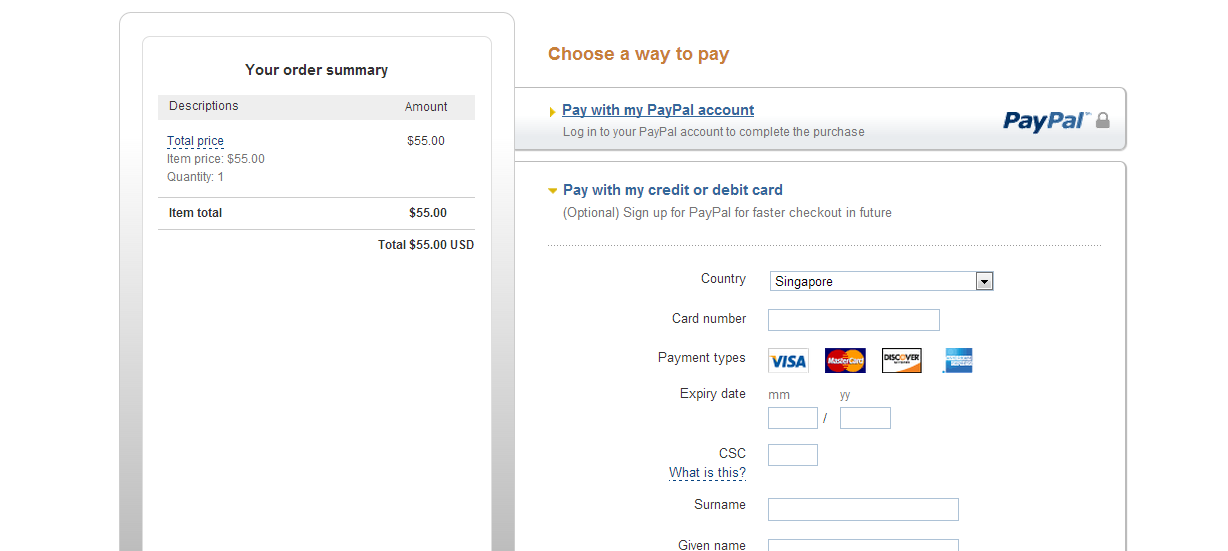Focus the Card number field

click(853, 320)
